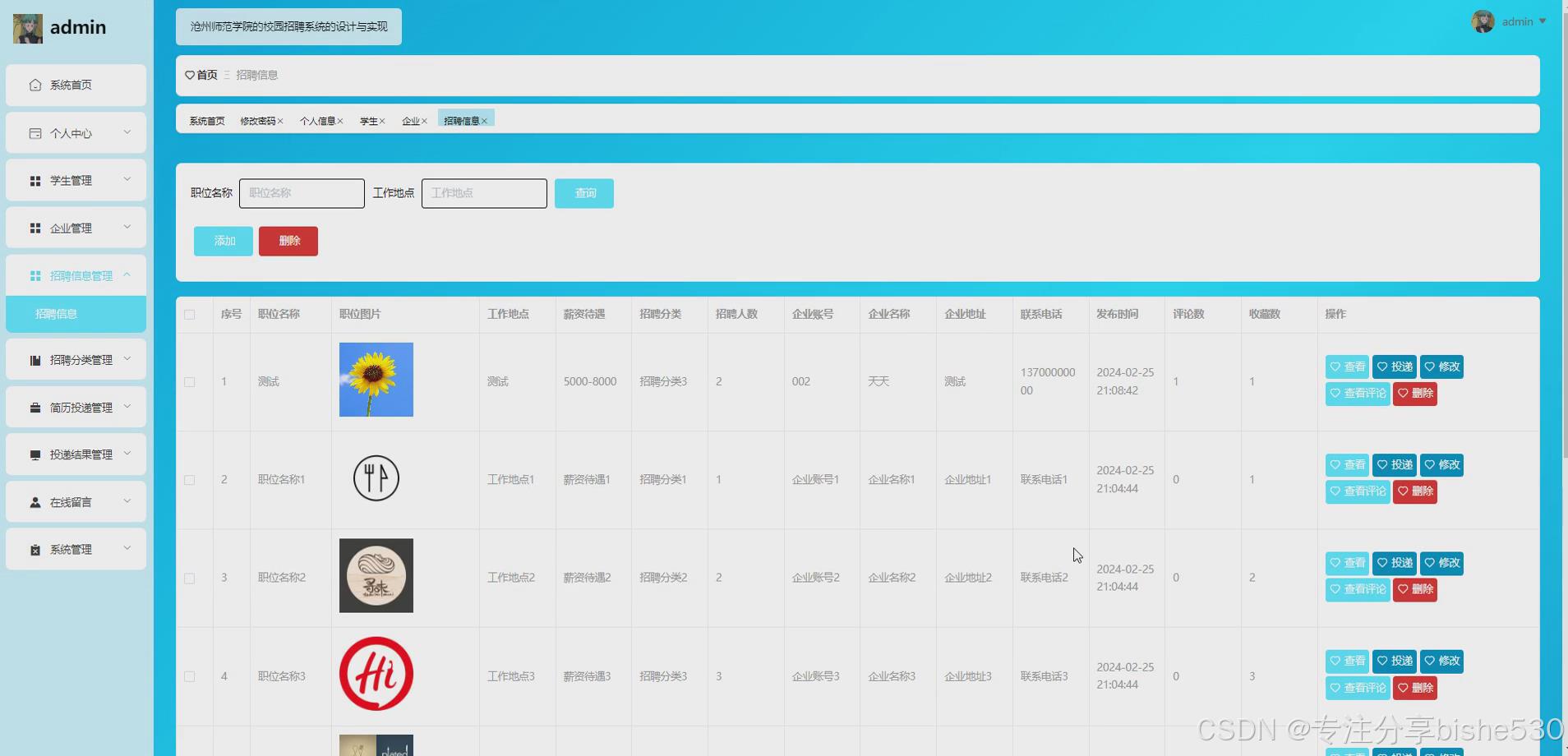Click 查看评论 for row 职位名称3
Screen dimensions: 1568x756
tap(1358, 688)
